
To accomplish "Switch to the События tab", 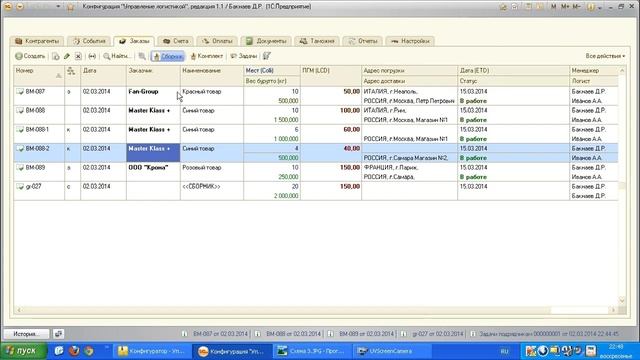I will (89, 41).
